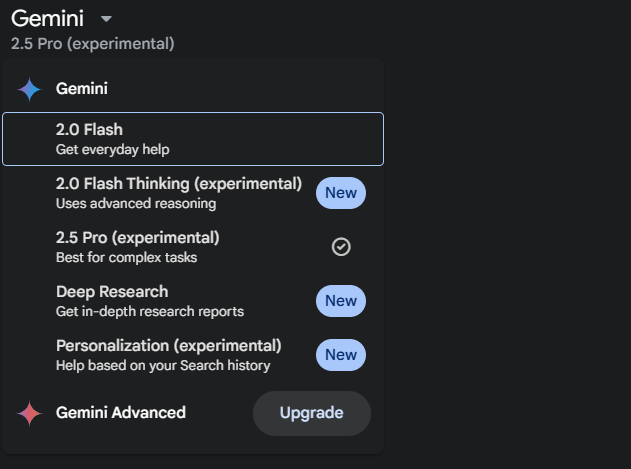
Task: Click the checkmark icon beside 2.5 Pro
Action: [x=341, y=247]
